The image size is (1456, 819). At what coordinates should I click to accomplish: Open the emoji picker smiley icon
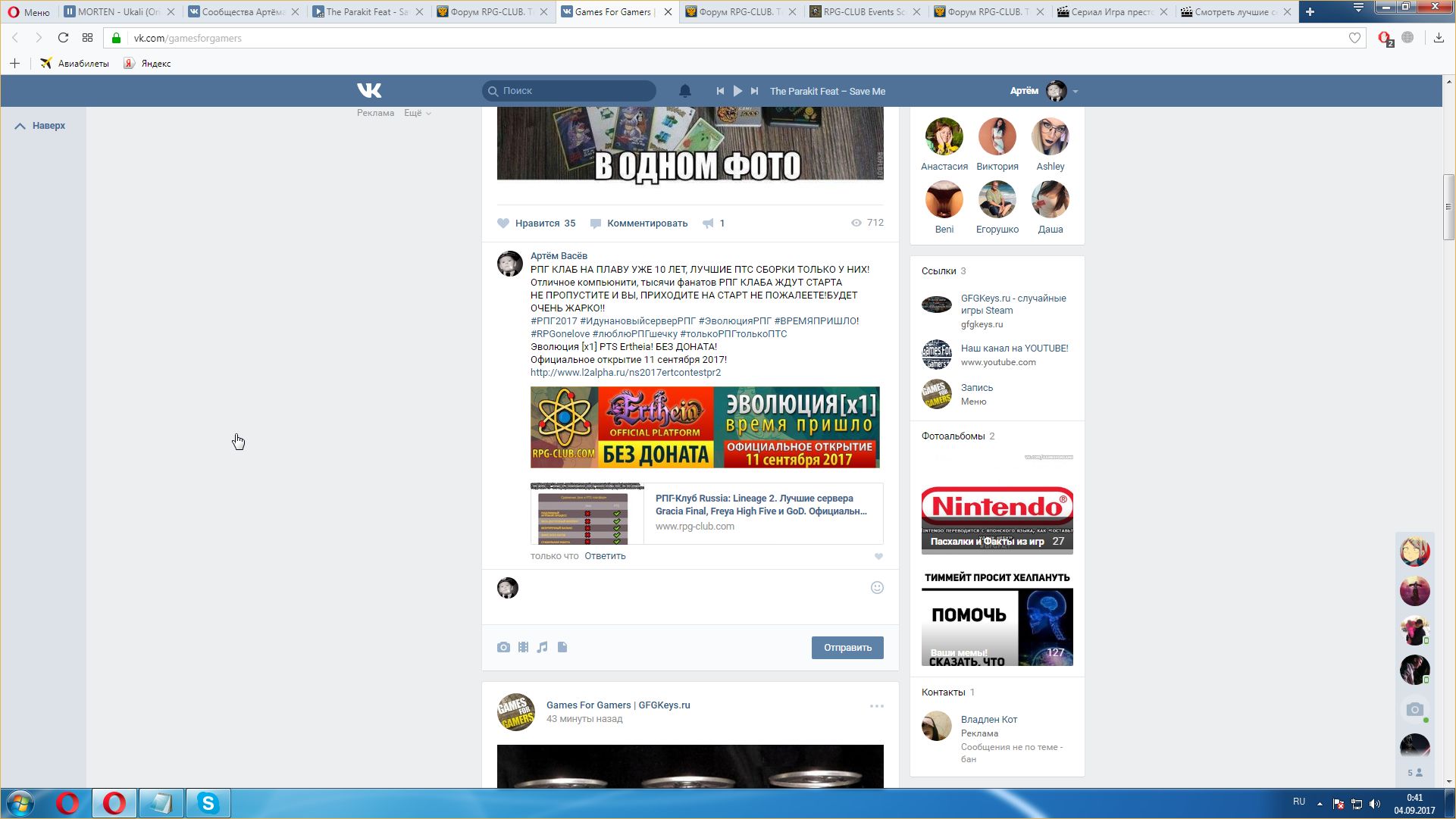pyautogui.click(x=877, y=587)
